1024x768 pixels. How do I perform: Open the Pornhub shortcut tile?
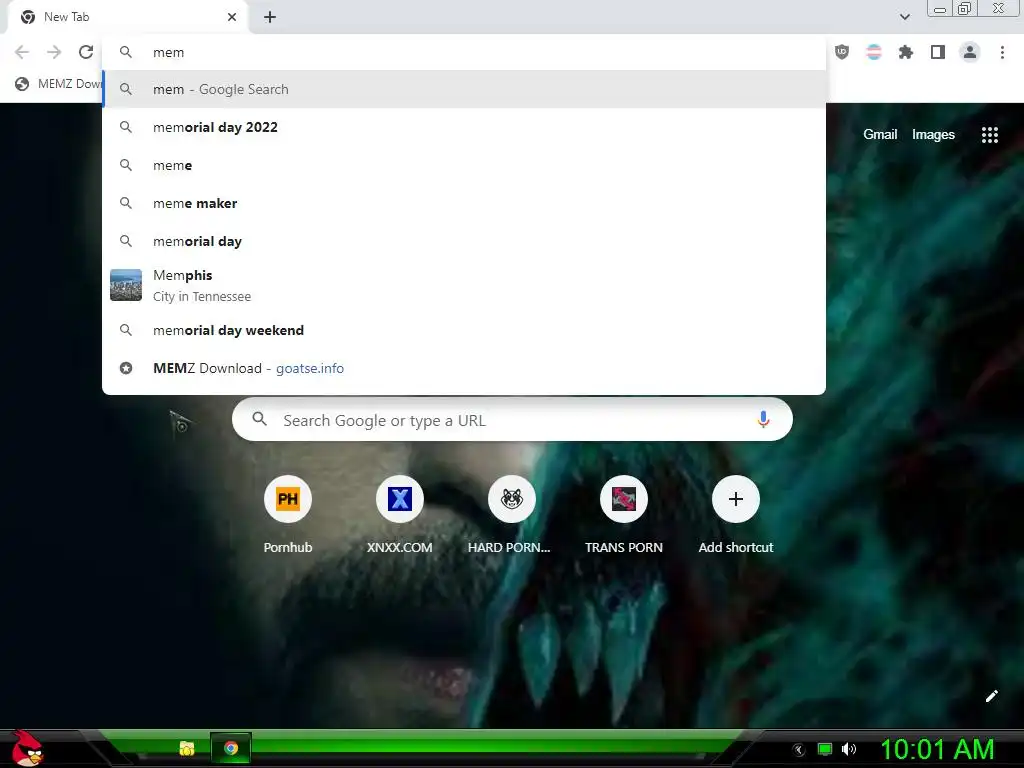tap(288, 515)
